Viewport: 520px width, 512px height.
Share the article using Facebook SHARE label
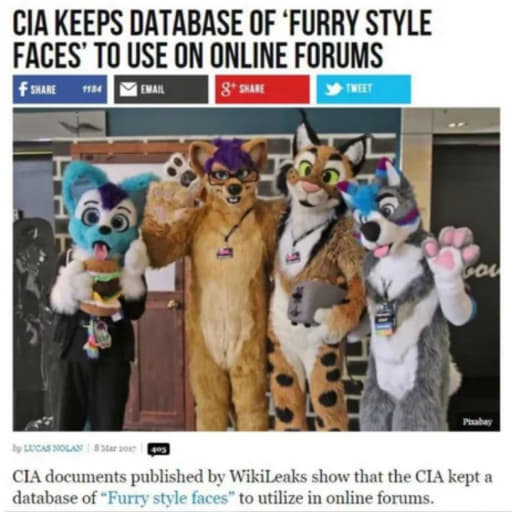[x=43, y=89]
